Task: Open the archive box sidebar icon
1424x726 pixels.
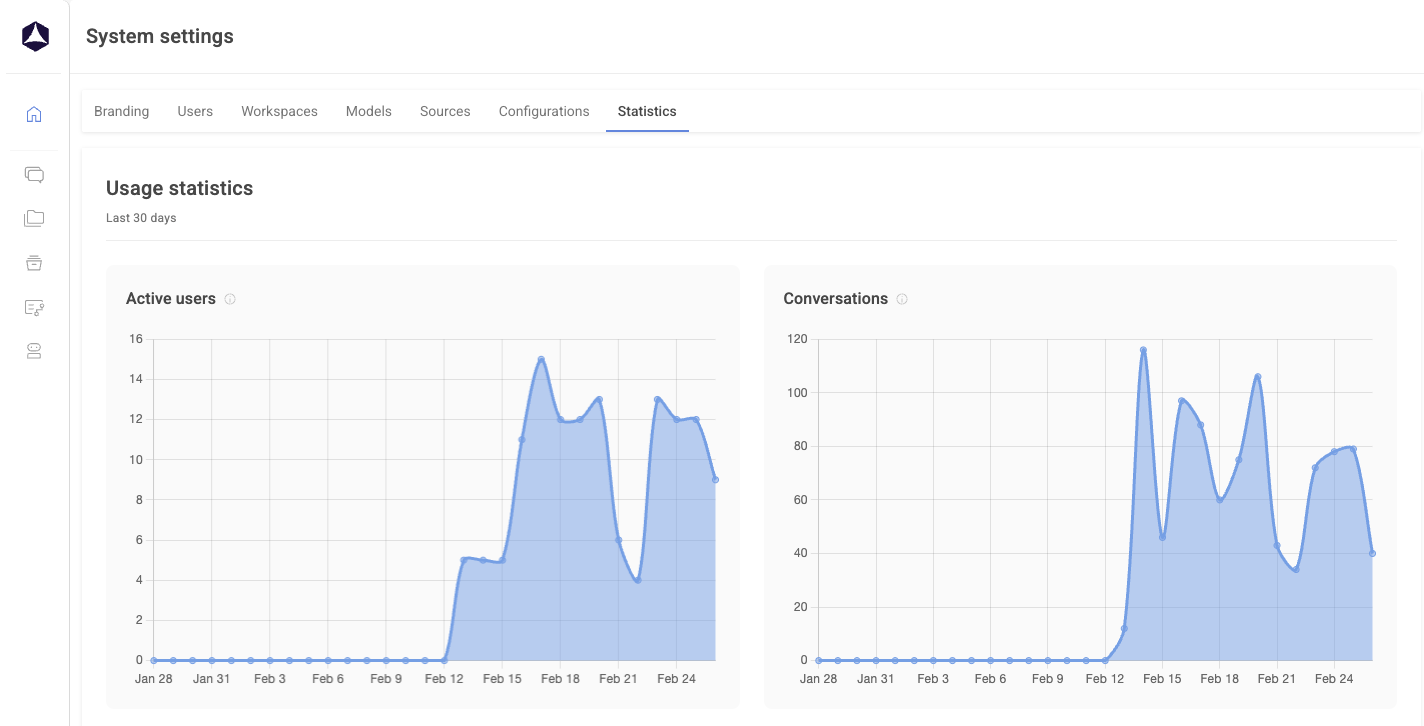Action: point(34,263)
